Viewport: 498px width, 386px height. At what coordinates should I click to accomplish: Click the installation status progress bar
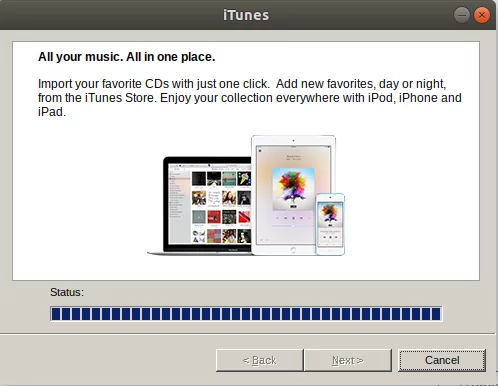[x=246, y=314]
